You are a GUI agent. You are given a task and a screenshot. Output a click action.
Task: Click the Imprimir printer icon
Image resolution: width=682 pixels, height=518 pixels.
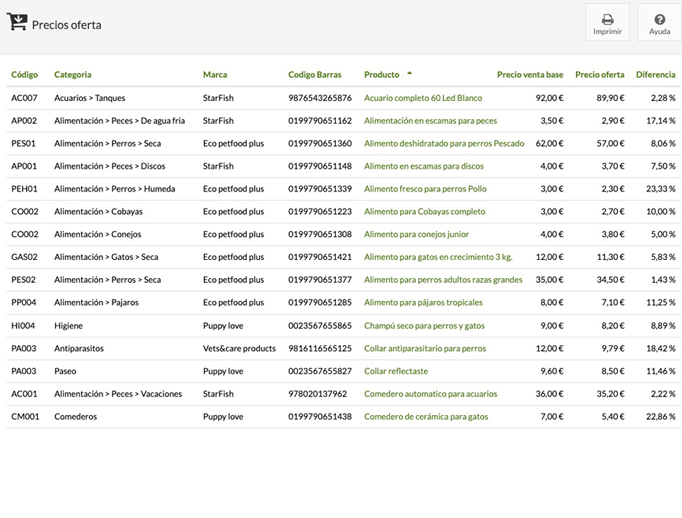point(607,19)
